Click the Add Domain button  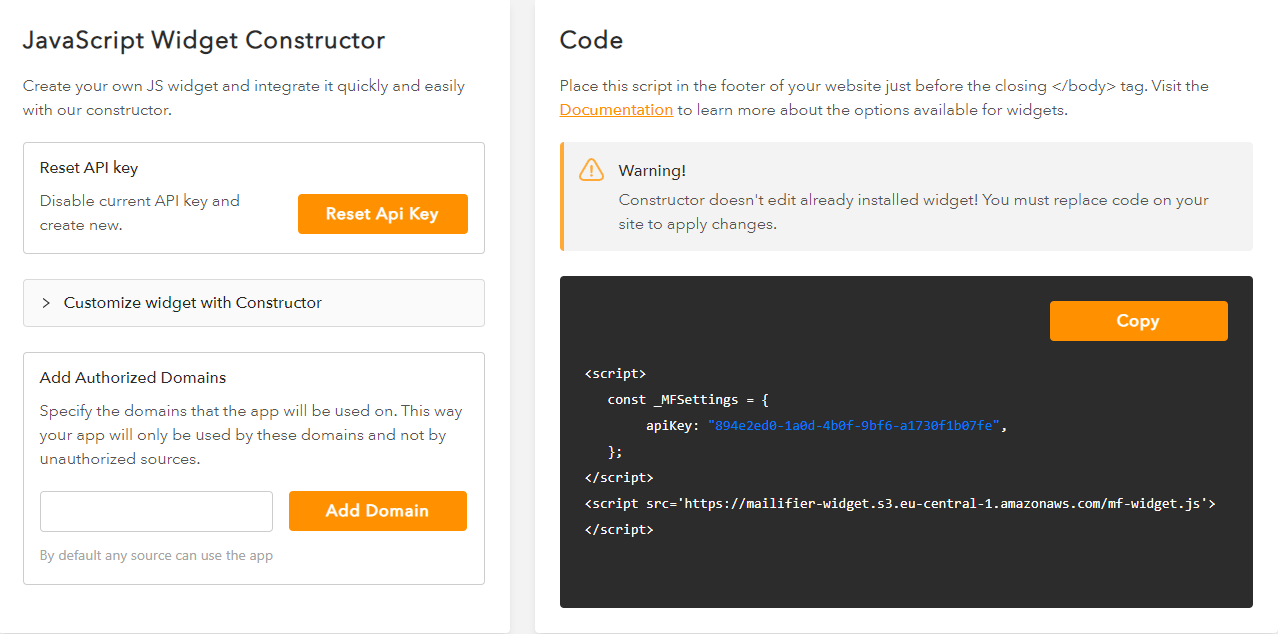tap(377, 511)
